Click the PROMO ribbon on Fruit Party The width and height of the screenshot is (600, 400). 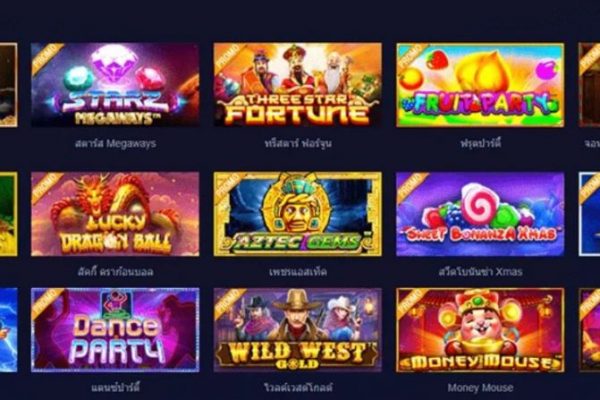(411, 58)
